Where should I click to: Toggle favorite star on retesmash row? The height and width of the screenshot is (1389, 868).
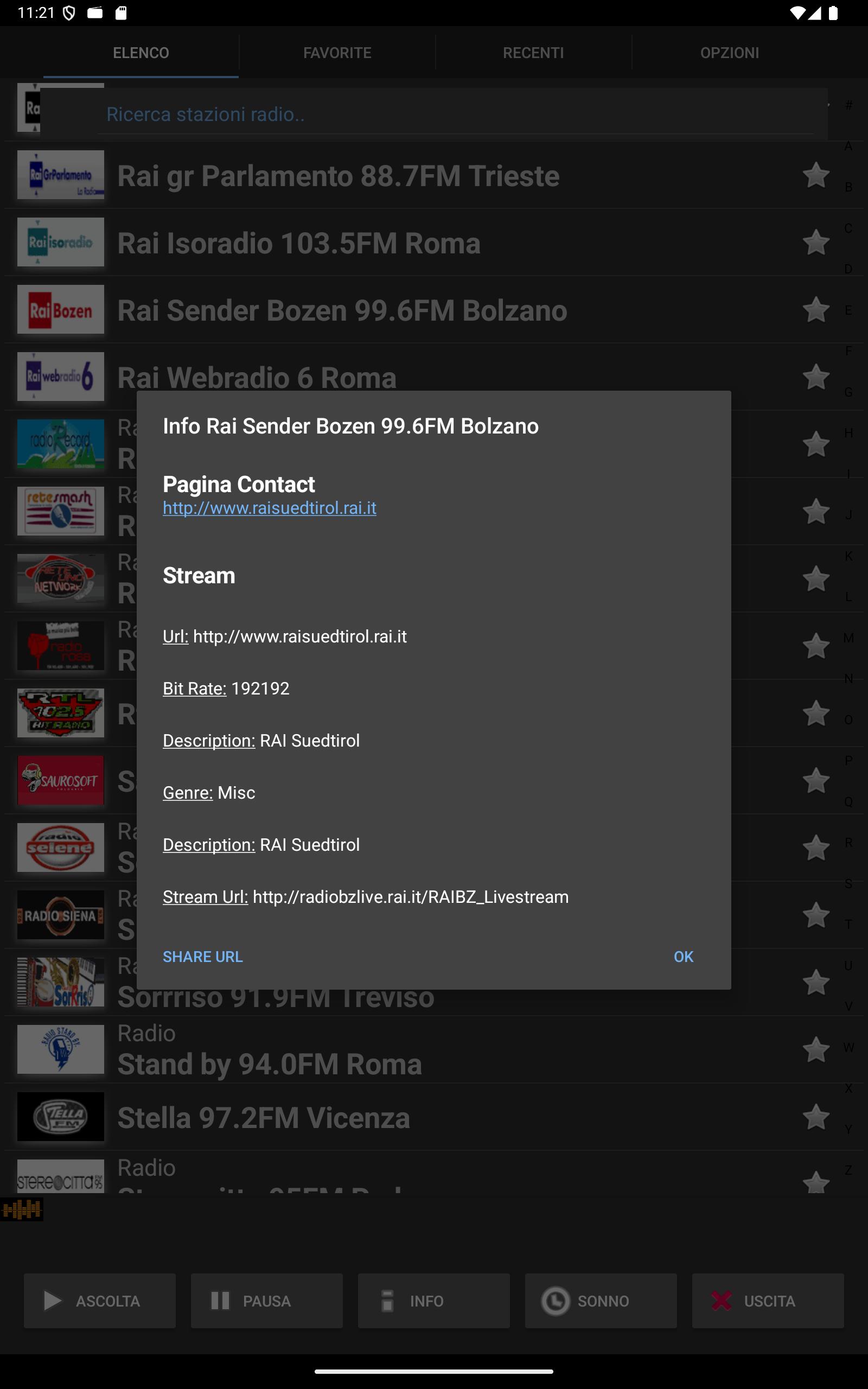(x=816, y=512)
